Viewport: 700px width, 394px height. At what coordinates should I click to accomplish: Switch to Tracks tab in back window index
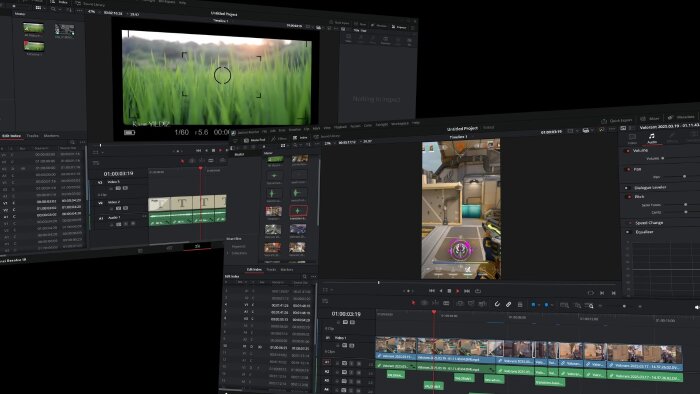tap(32, 136)
